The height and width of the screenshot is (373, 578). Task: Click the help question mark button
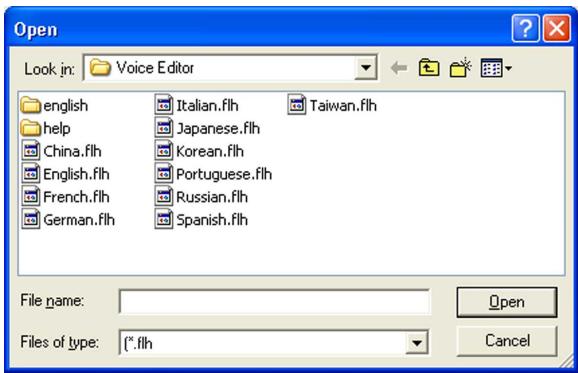pos(526,28)
